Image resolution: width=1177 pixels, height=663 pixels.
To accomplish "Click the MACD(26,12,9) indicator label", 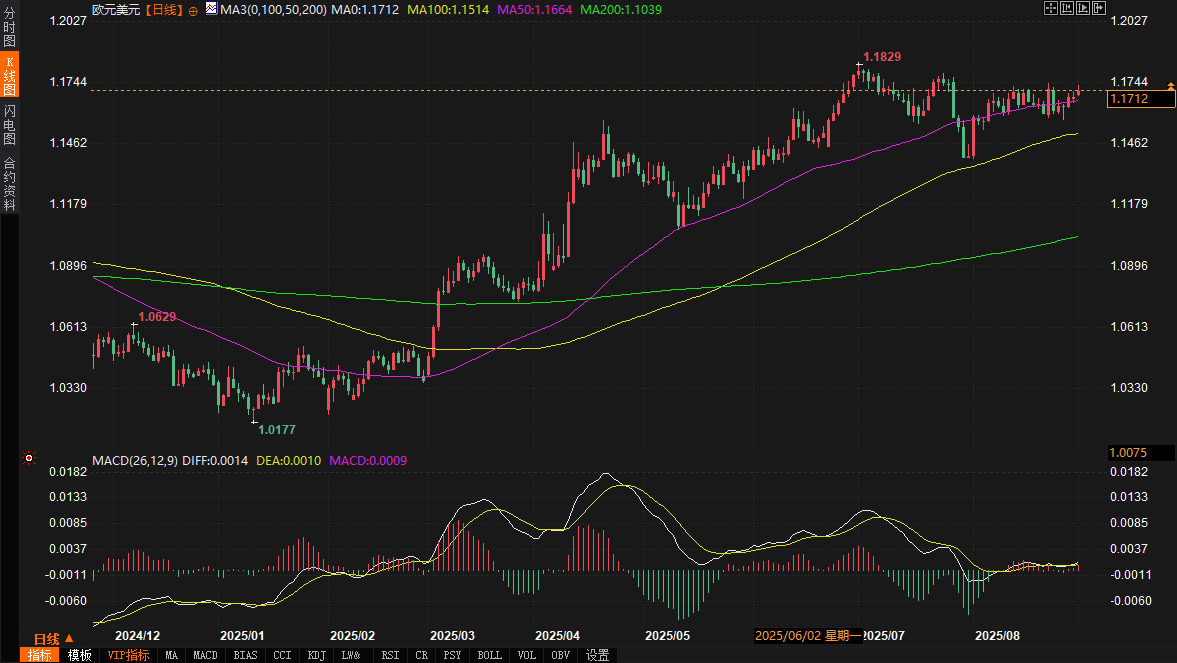I will [135, 460].
